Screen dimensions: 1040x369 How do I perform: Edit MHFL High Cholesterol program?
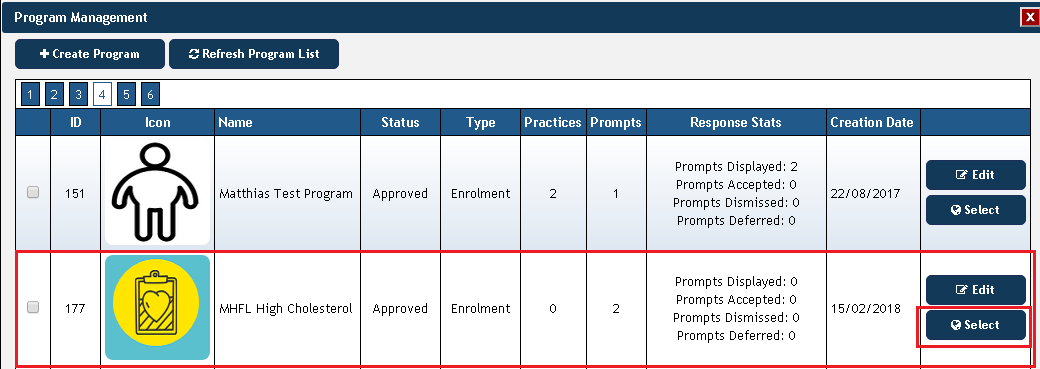tap(976, 290)
